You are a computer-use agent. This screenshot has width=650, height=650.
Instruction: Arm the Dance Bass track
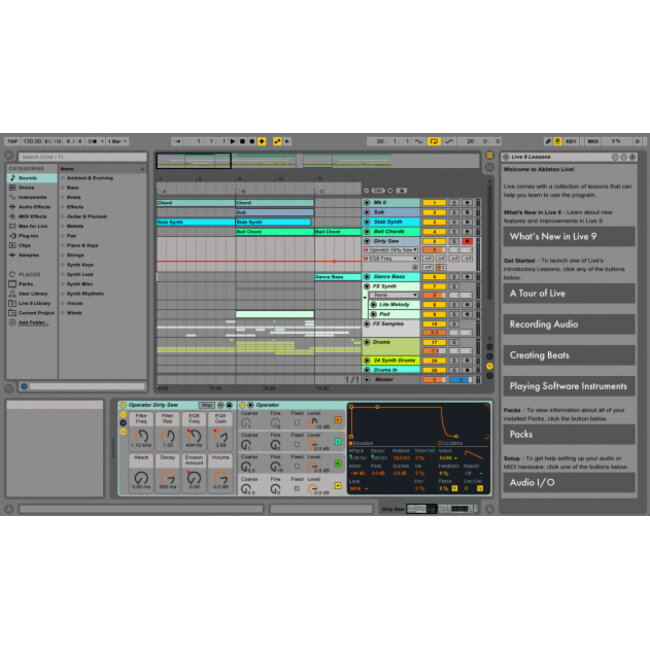pos(467,276)
